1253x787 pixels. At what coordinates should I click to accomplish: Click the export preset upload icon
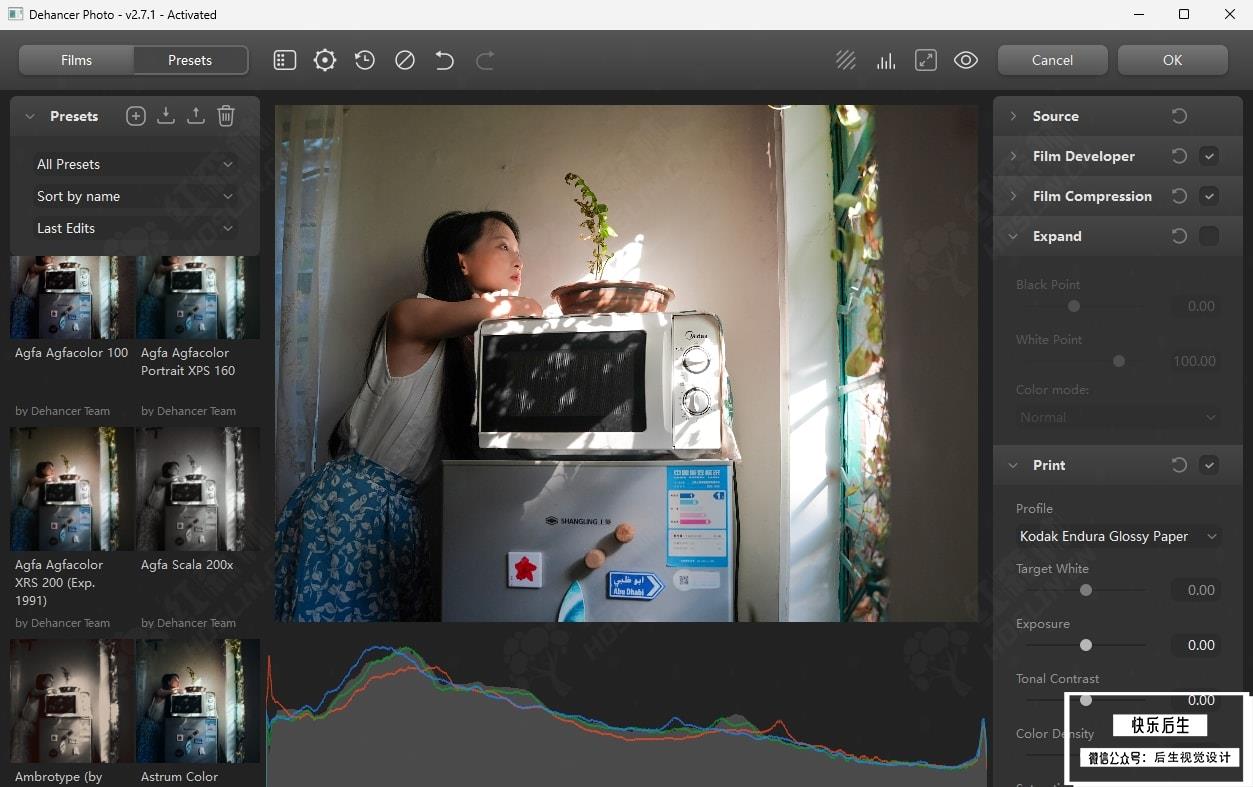coord(196,116)
